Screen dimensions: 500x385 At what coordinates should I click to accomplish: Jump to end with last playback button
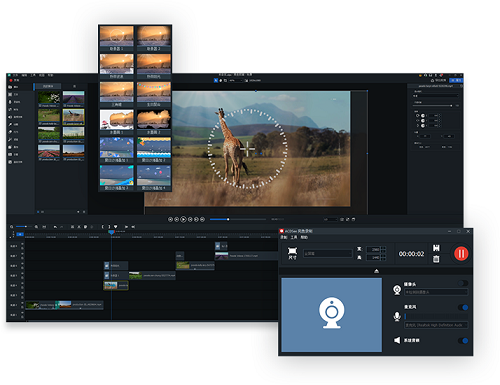(x=202, y=219)
